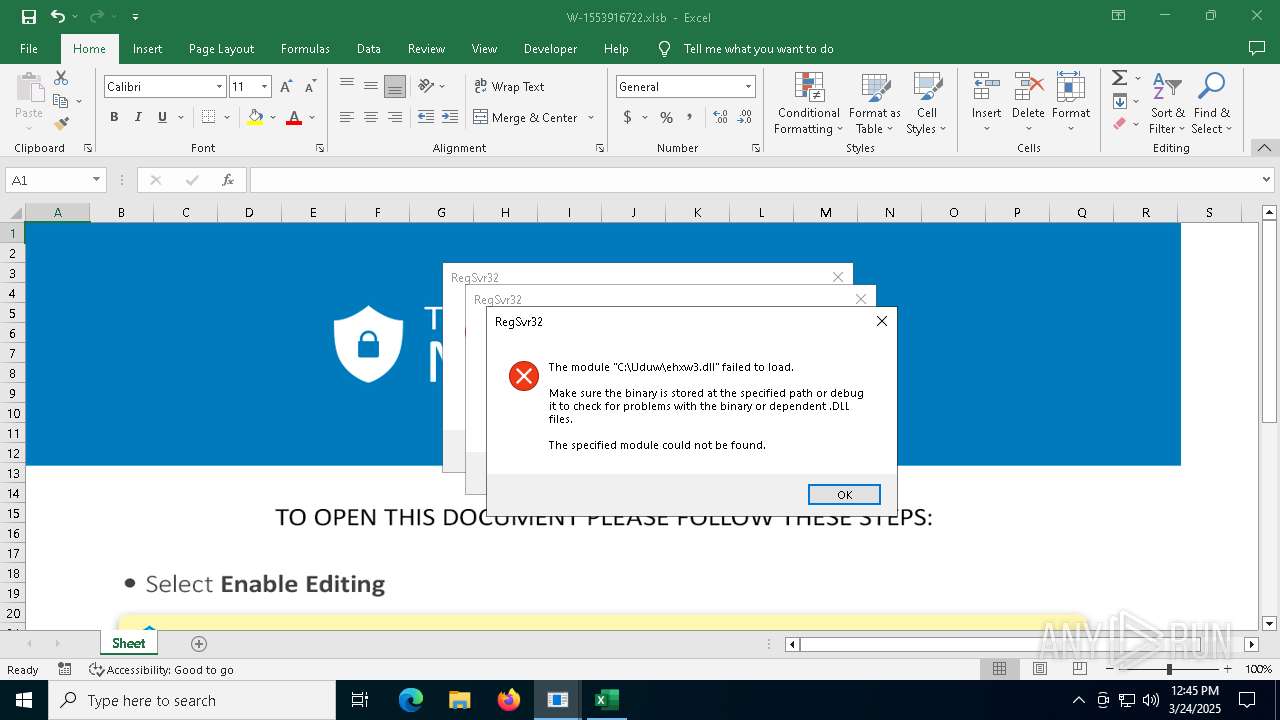
Task: Open the General number format dropdown
Action: [747, 87]
